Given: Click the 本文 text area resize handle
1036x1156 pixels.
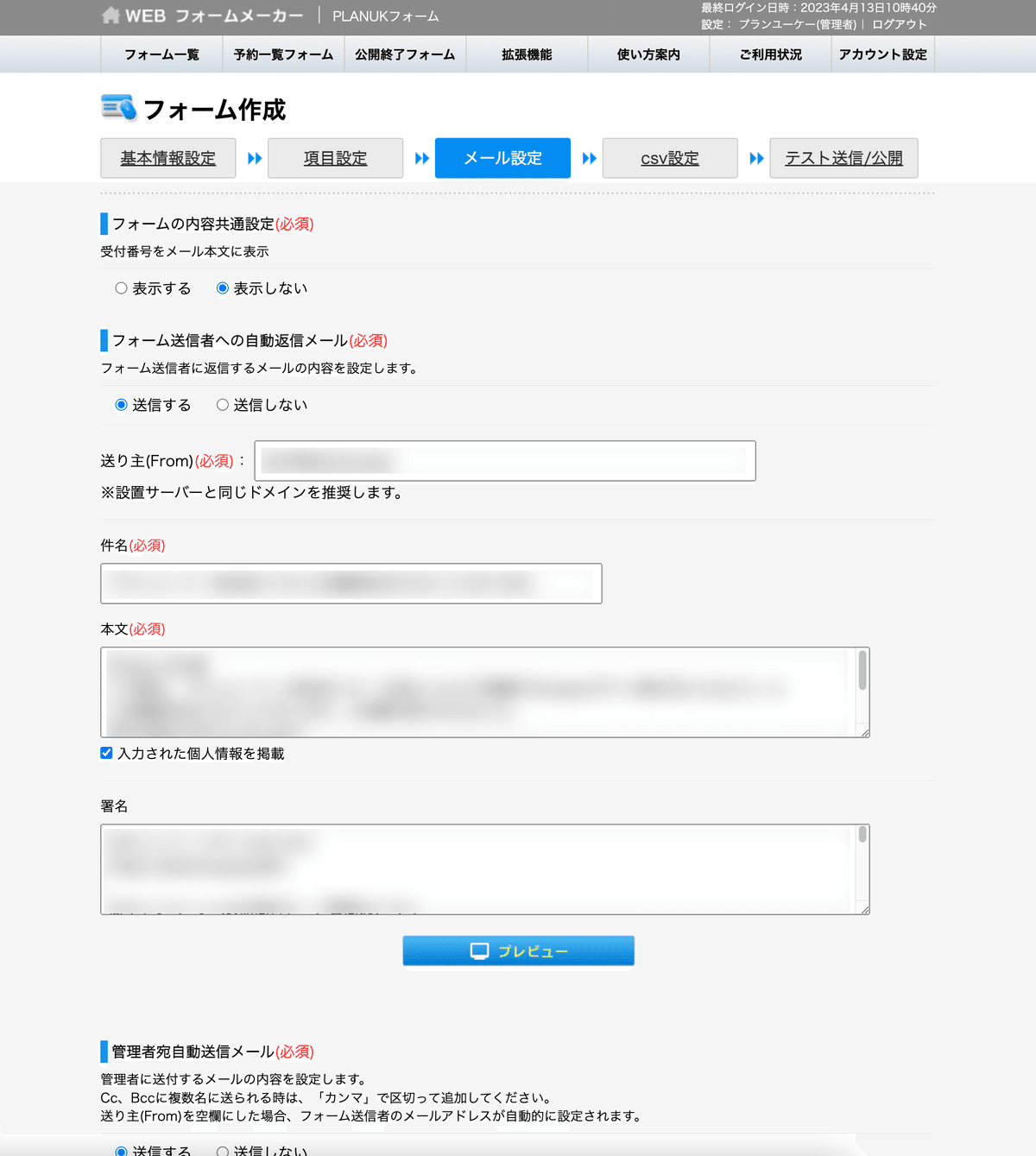Looking at the screenshot, I should click(863, 731).
